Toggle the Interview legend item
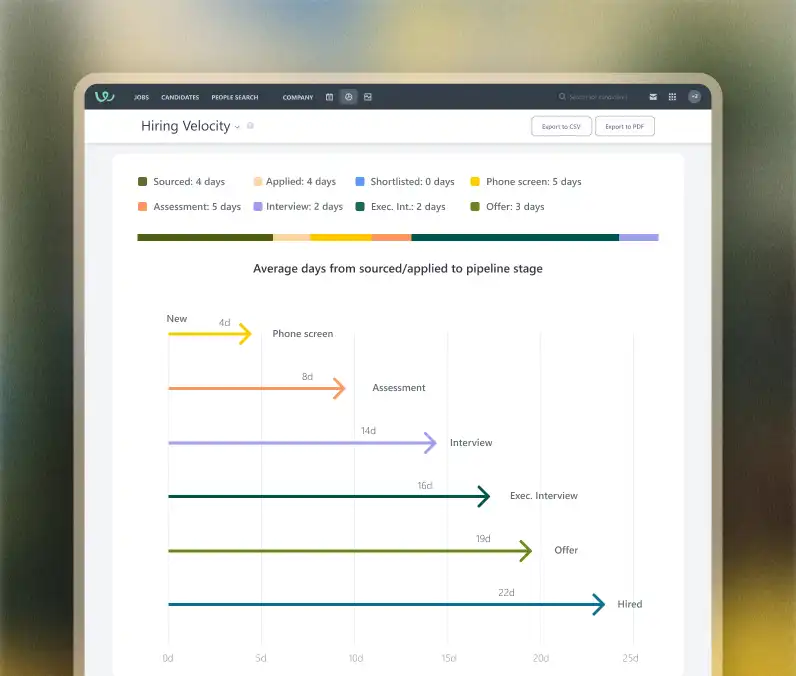Image resolution: width=796 pixels, height=676 pixels. tap(298, 207)
